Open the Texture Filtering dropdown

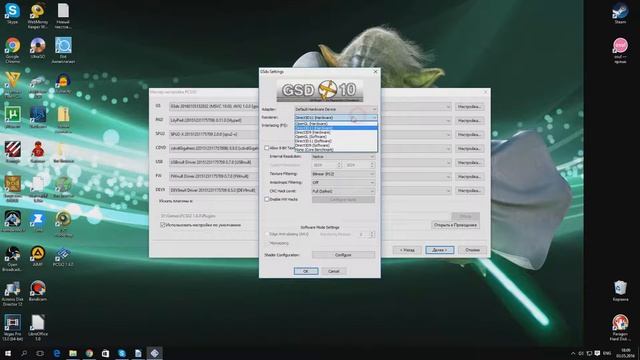pos(343,174)
